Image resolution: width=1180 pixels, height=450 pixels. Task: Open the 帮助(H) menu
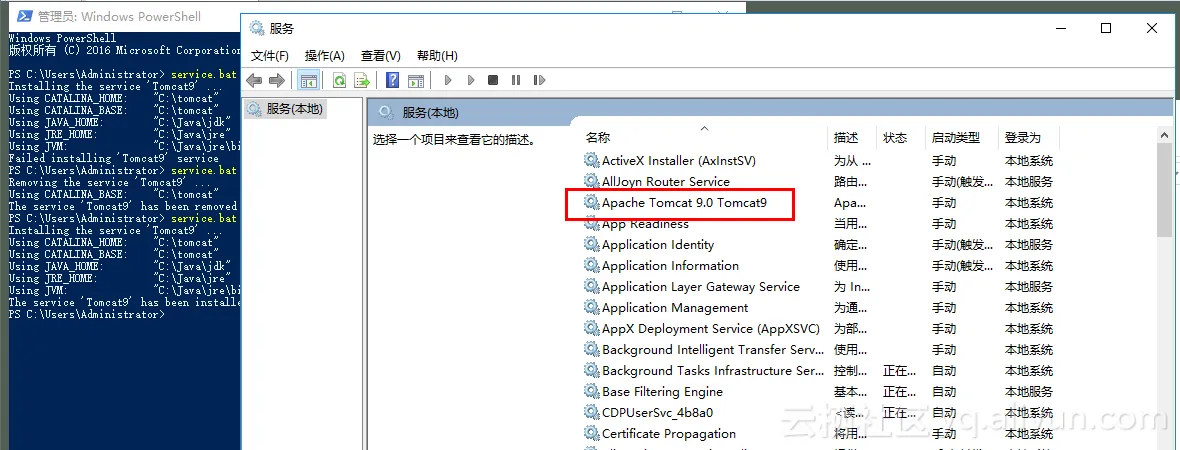437,56
